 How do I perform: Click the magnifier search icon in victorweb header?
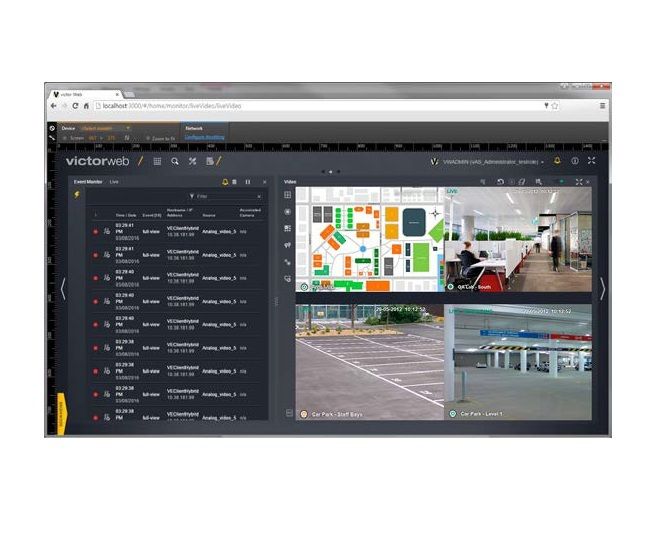[175, 161]
